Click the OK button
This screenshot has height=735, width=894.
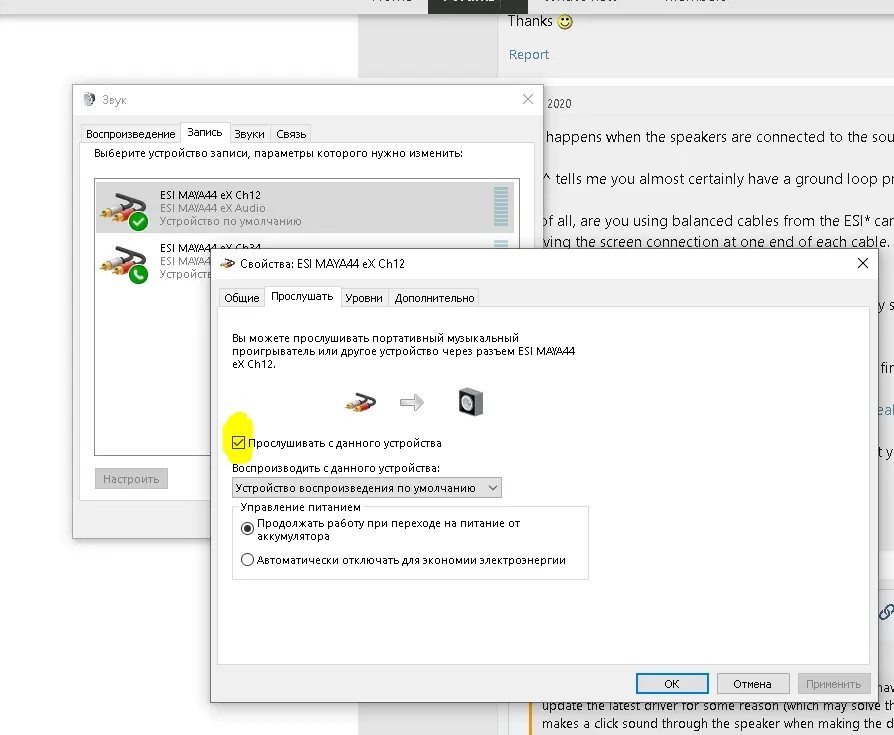point(672,684)
